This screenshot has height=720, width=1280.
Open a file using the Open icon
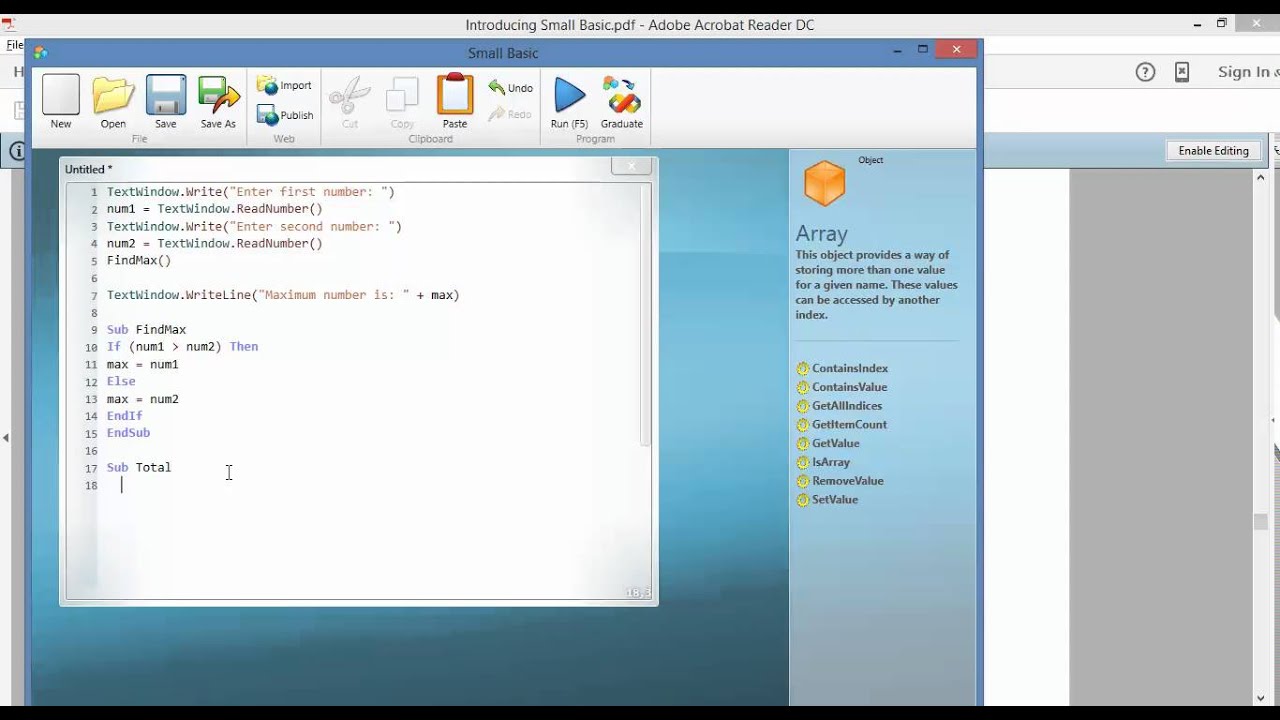coord(113,101)
